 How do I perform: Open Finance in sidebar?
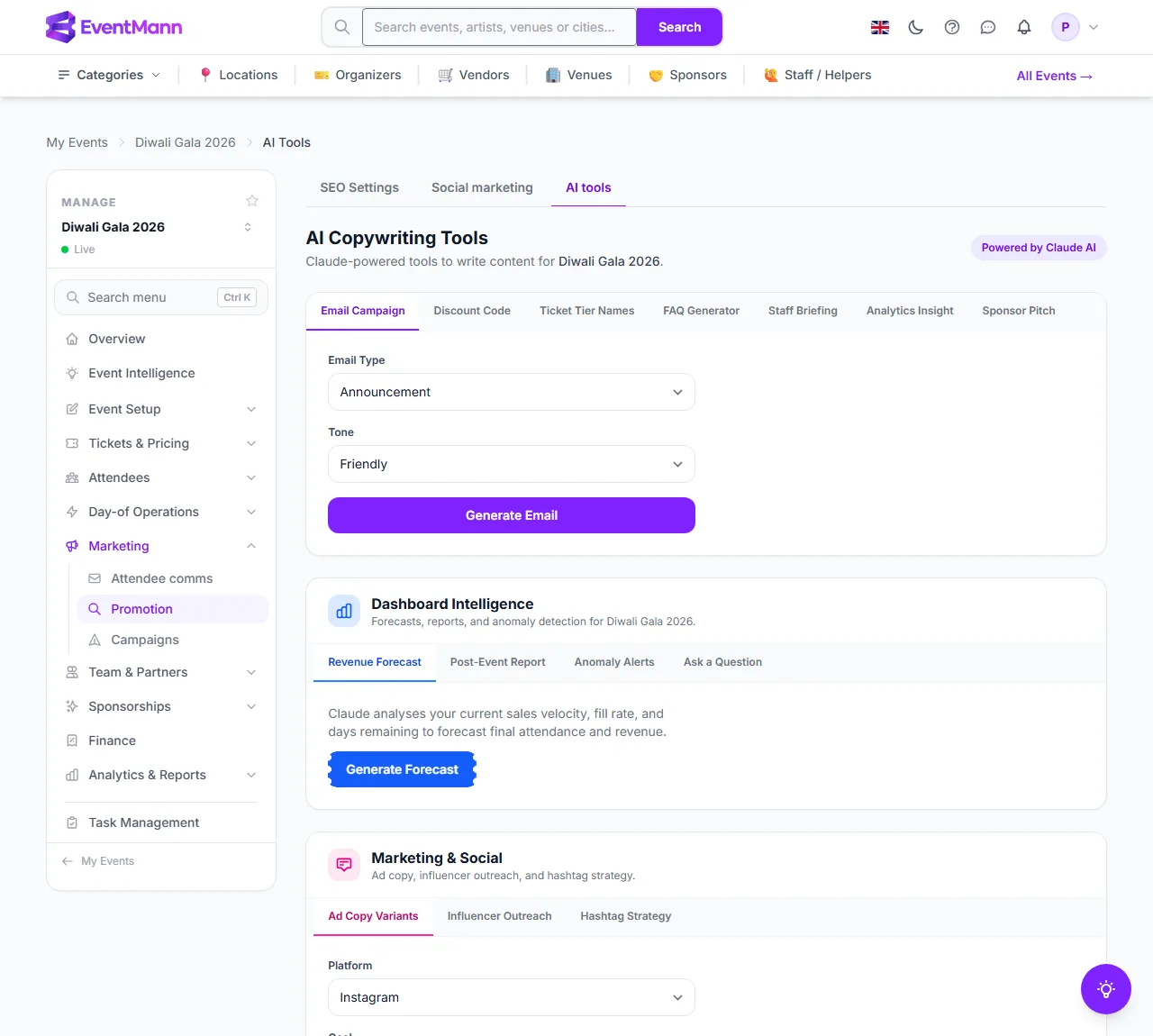pyautogui.click(x=161, y=741)
